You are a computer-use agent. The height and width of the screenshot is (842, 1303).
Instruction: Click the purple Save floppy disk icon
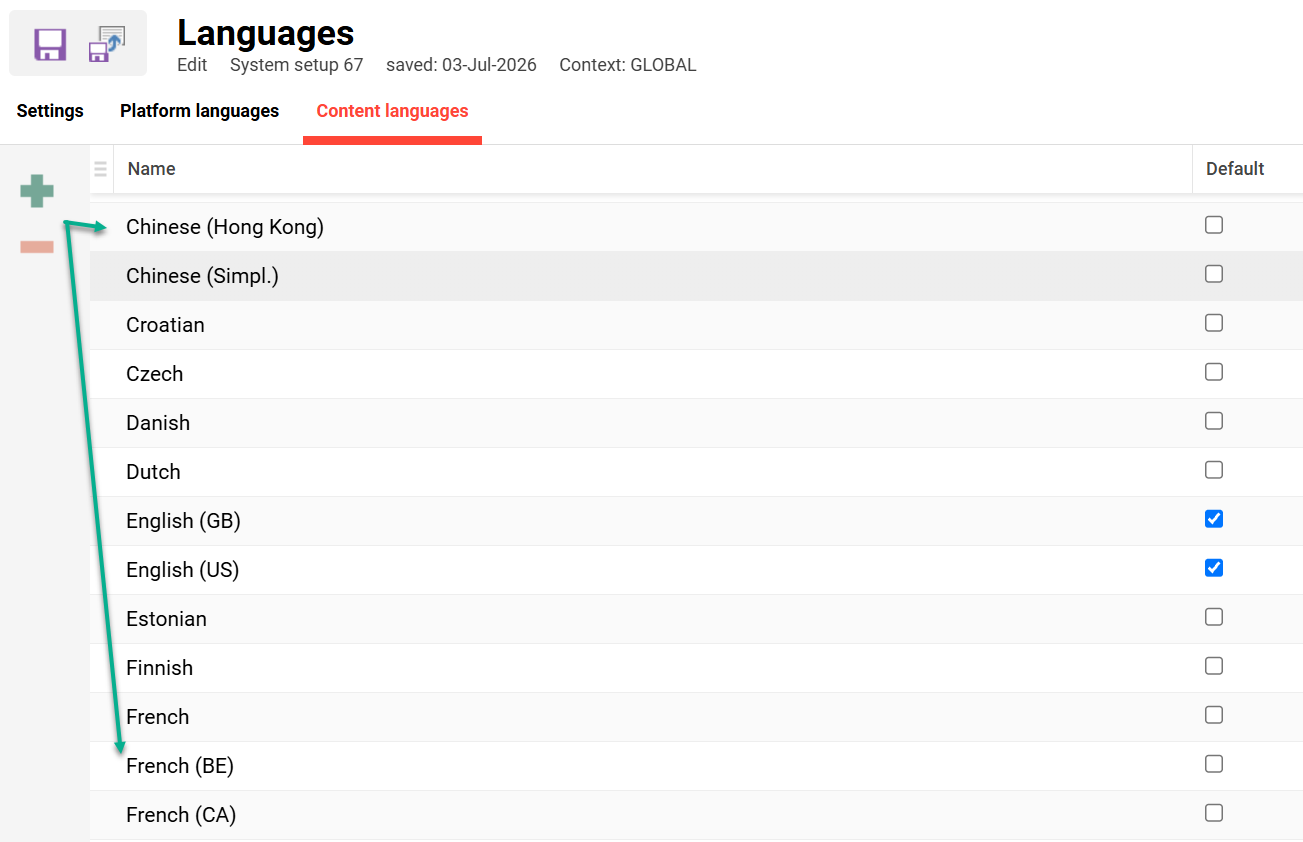[50, 45]
